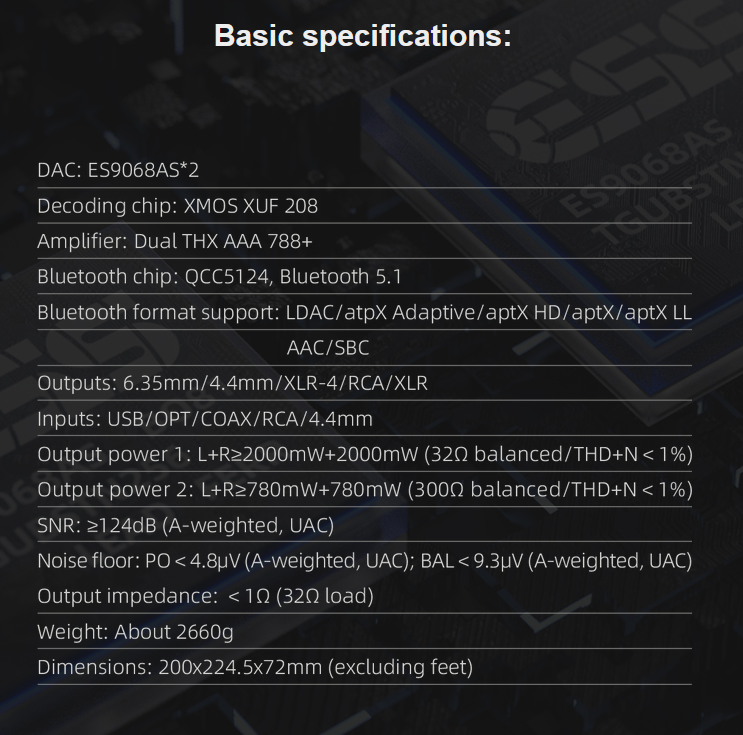Click the "Basic specifications:" heading
The image size is (743, 735).
point(362,36)
